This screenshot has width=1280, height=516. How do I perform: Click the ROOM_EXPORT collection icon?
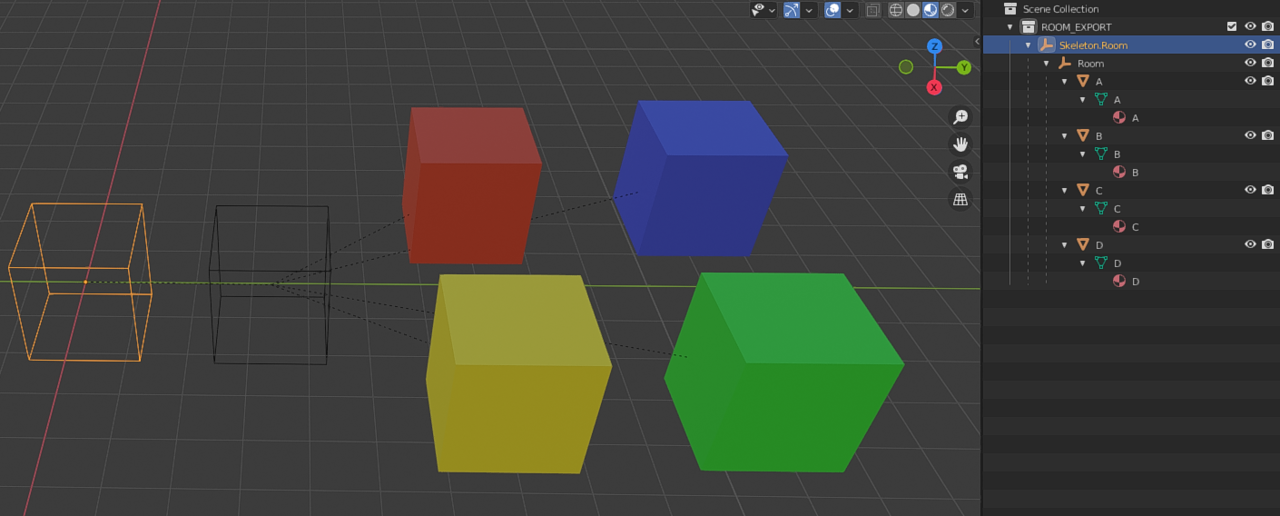[1028, 27]
